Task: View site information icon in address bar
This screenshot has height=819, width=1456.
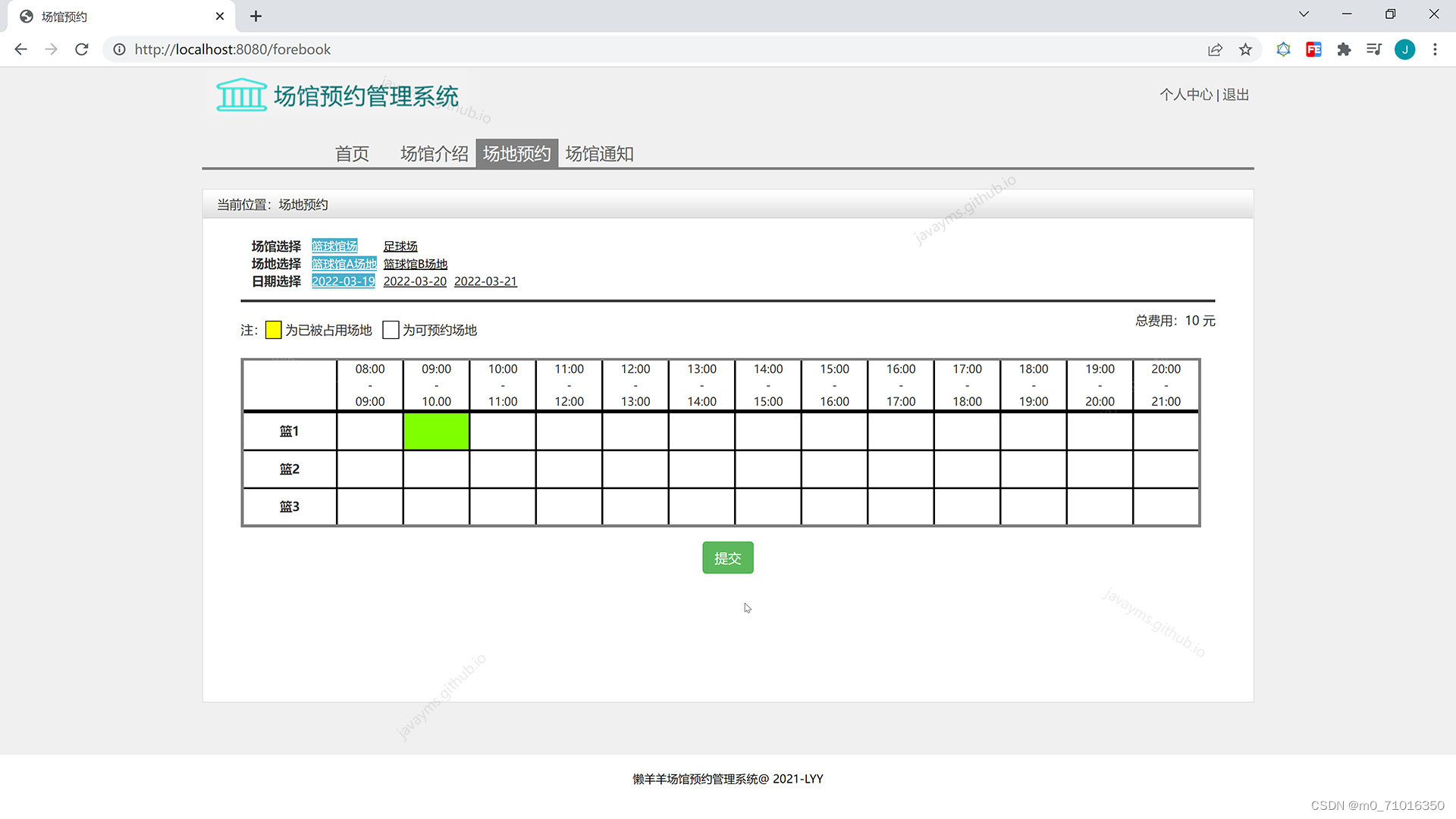Action: point(119,49)
